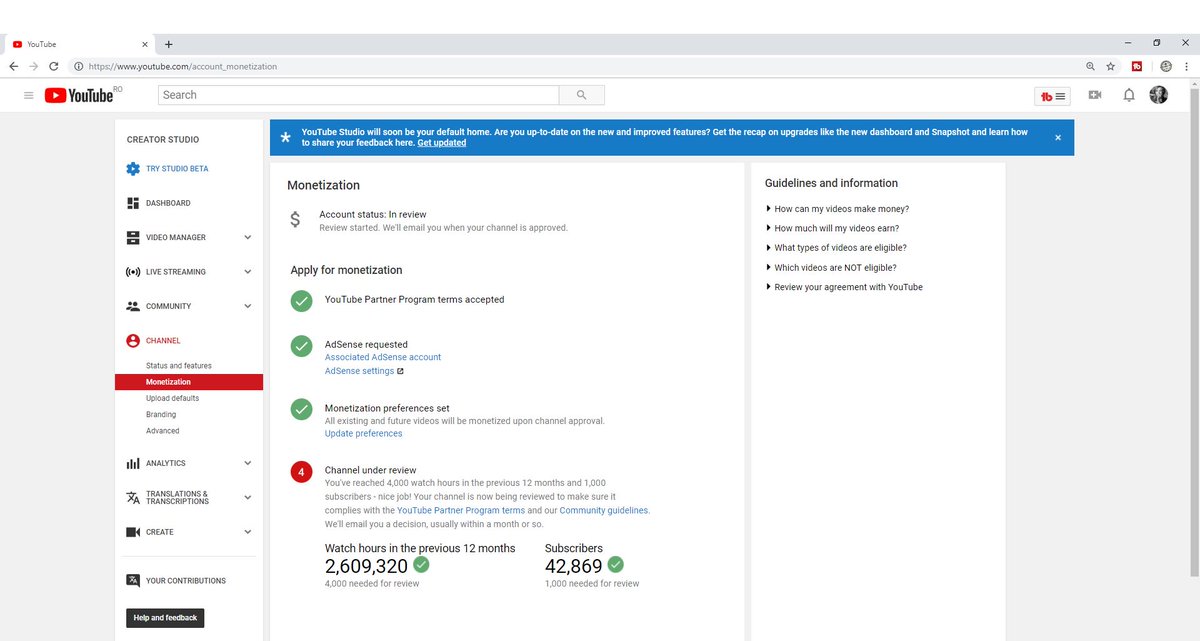Expand "Which videos are NOT eligible?"
This screenshot has height=641, width=1200.
(x=831, y=268)
